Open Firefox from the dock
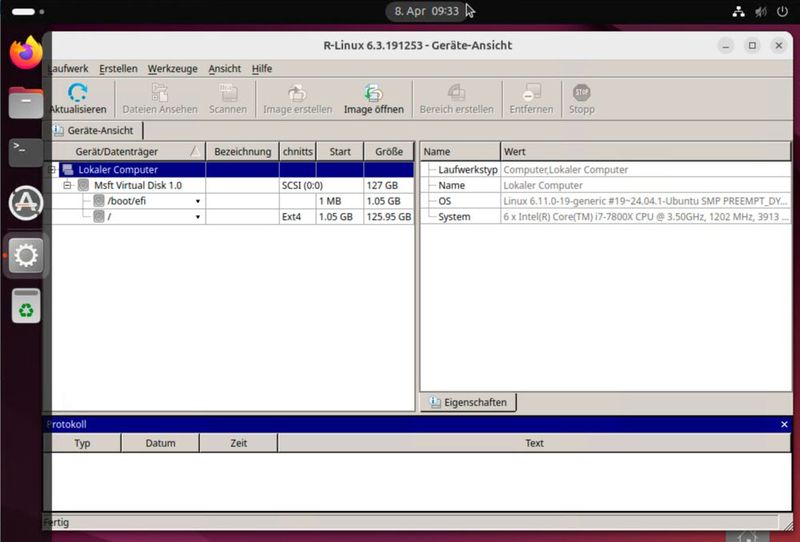The height and width of the screenshot is (542, 800). click(x=26, y=53)
